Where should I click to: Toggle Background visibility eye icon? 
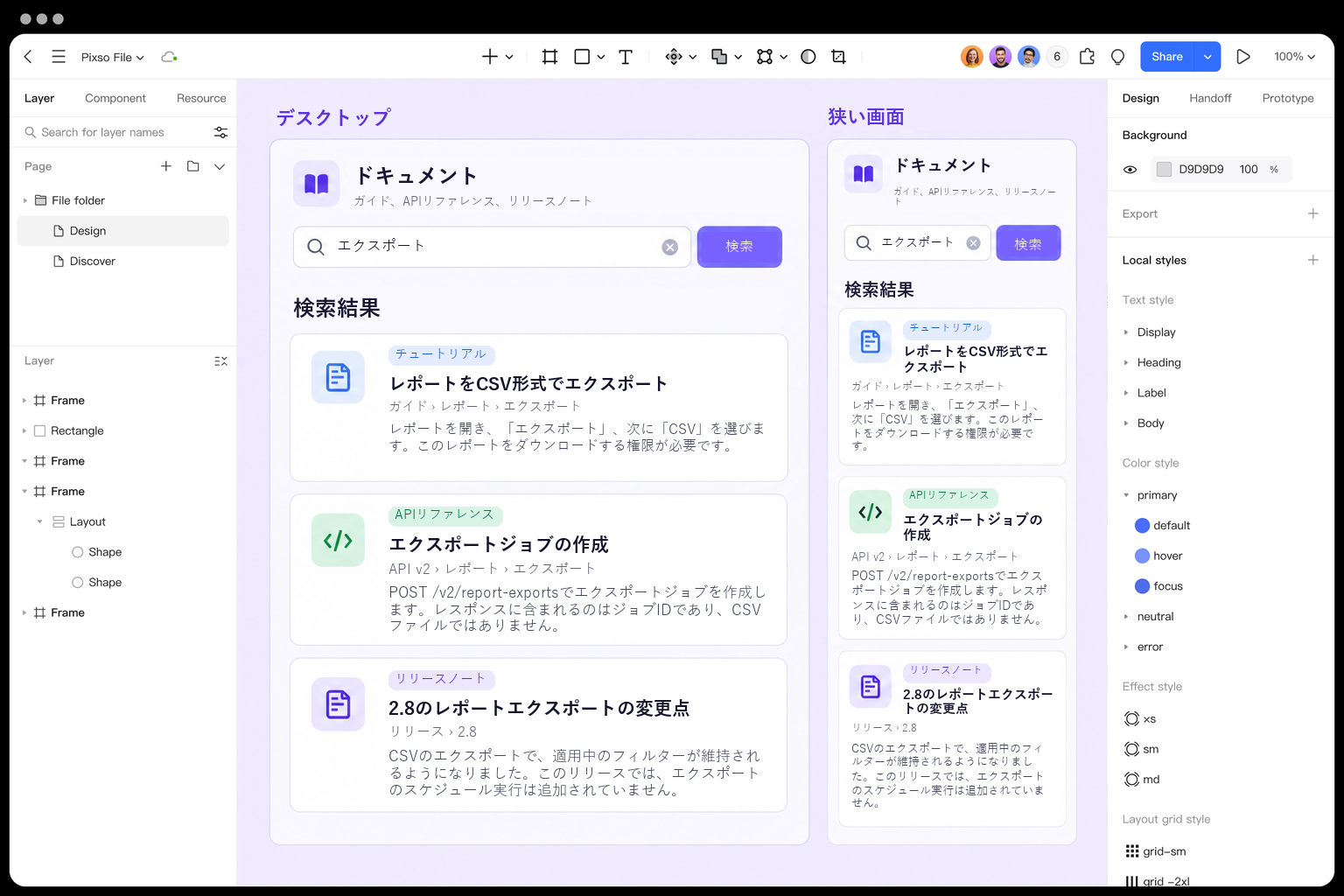click(1130, 170)
